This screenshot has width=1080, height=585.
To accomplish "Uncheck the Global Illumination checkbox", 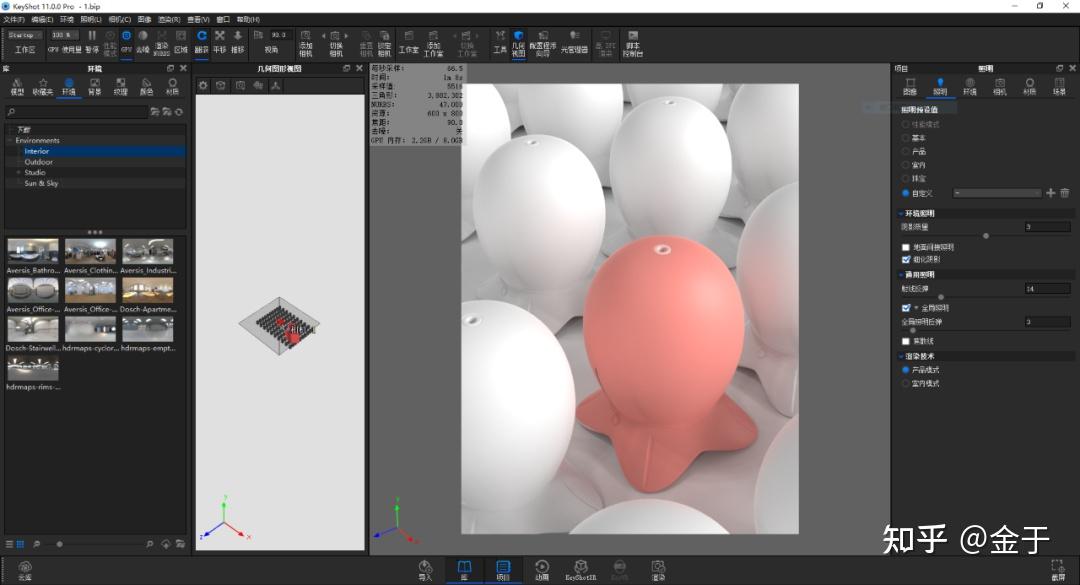I will [906, 308].
